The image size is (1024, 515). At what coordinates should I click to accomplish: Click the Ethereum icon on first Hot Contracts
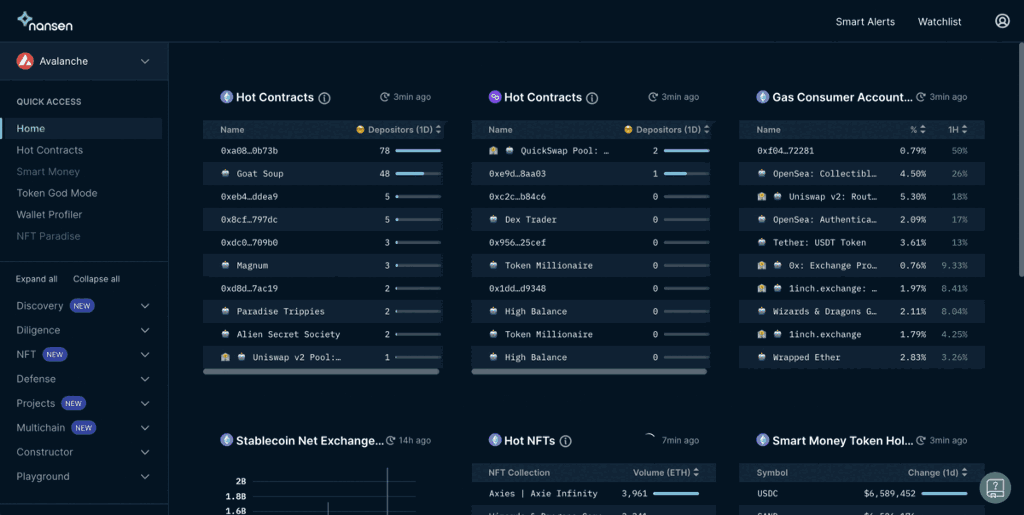pyautogui.click(x=227, y=97)
